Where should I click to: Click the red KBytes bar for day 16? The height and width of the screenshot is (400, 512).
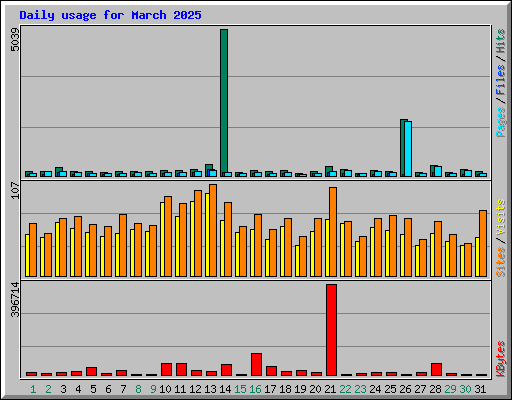256,364
